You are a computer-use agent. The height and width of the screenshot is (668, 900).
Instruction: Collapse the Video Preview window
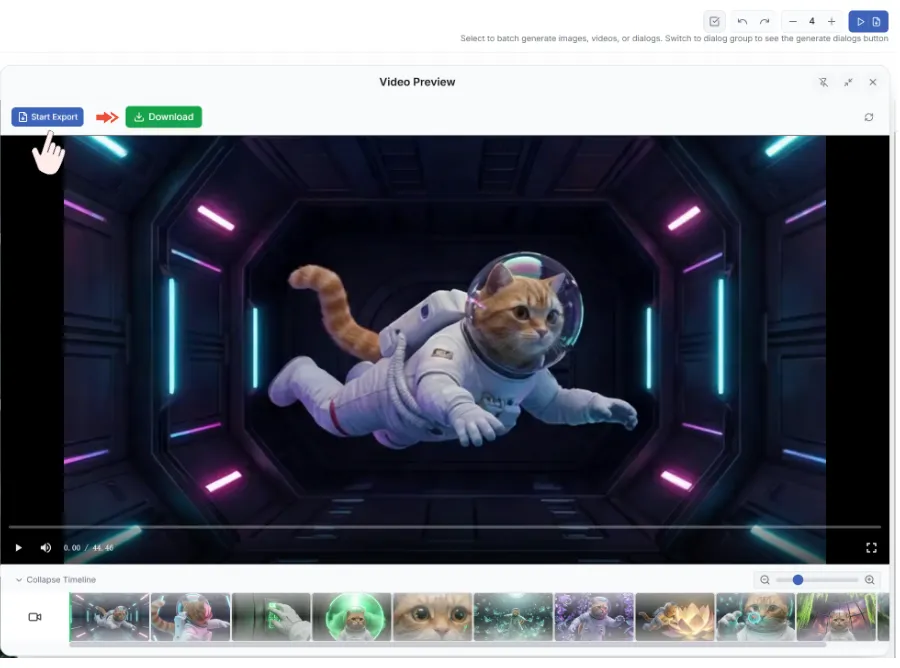(848, 82)
